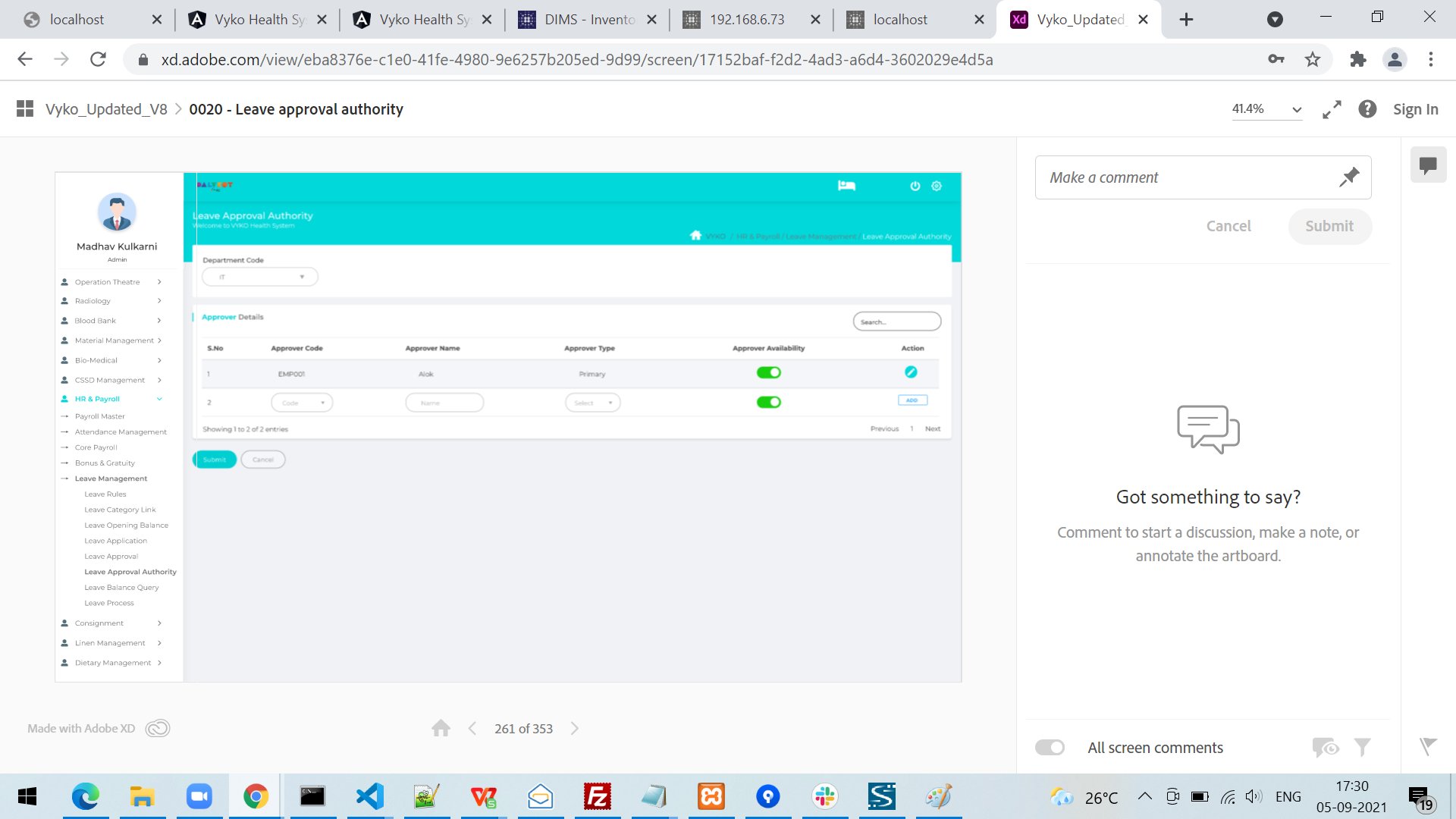Click the filter comments funnel icon

(1362, 748)
